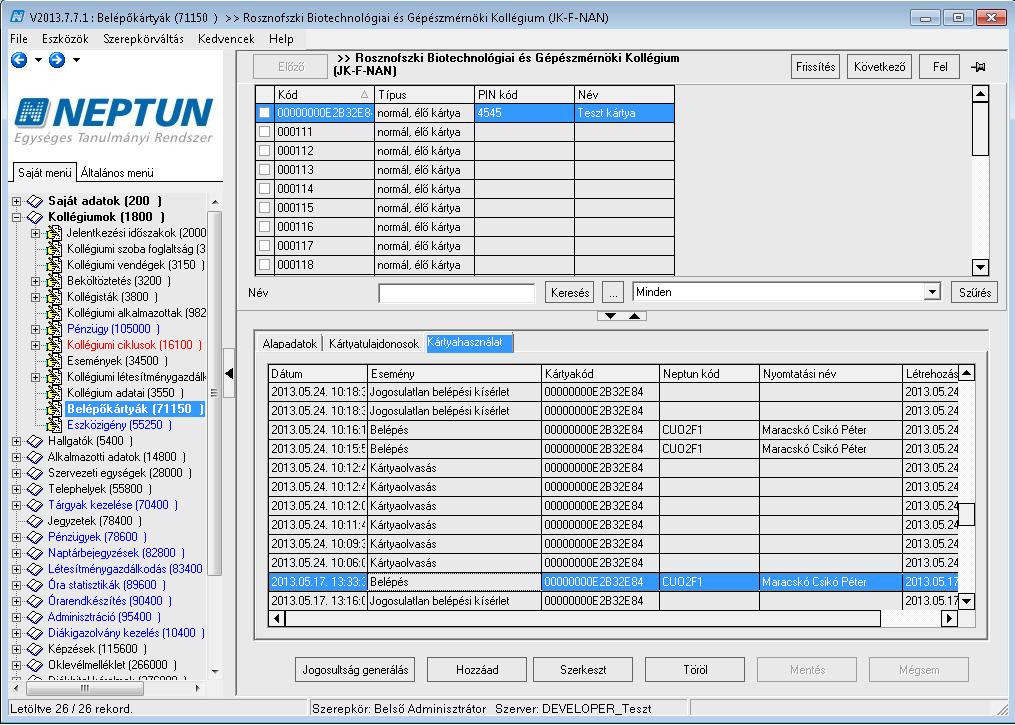Collapse left menu with the black arrow
The width and height of the screenshot is (1015, 725).
click(x=229, y=374)
